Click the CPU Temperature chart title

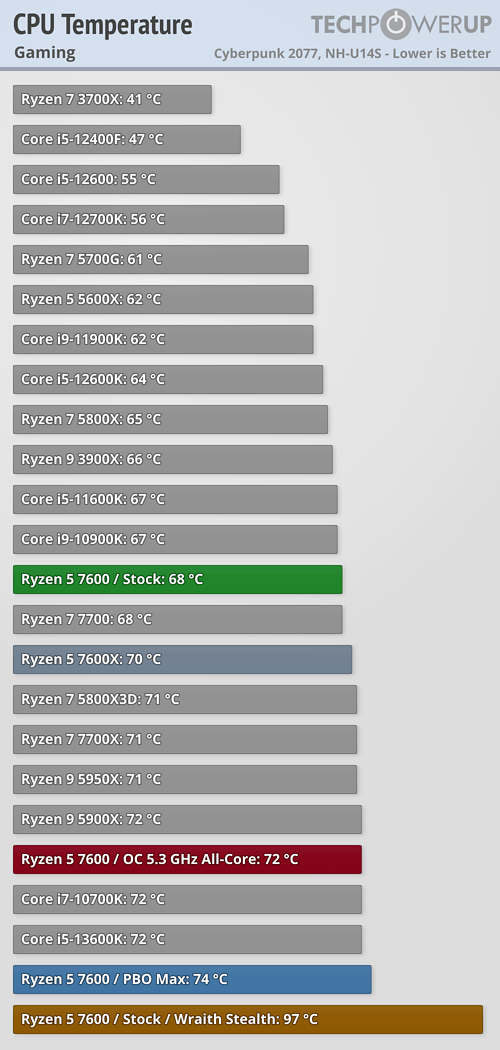[x=102, y=25]
